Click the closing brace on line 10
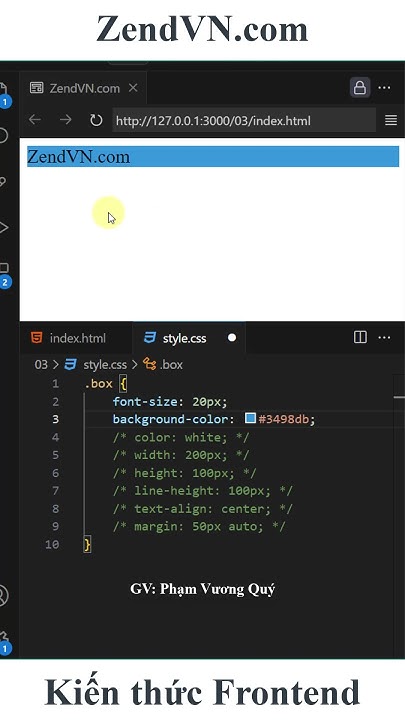 [x=87, y=545]
